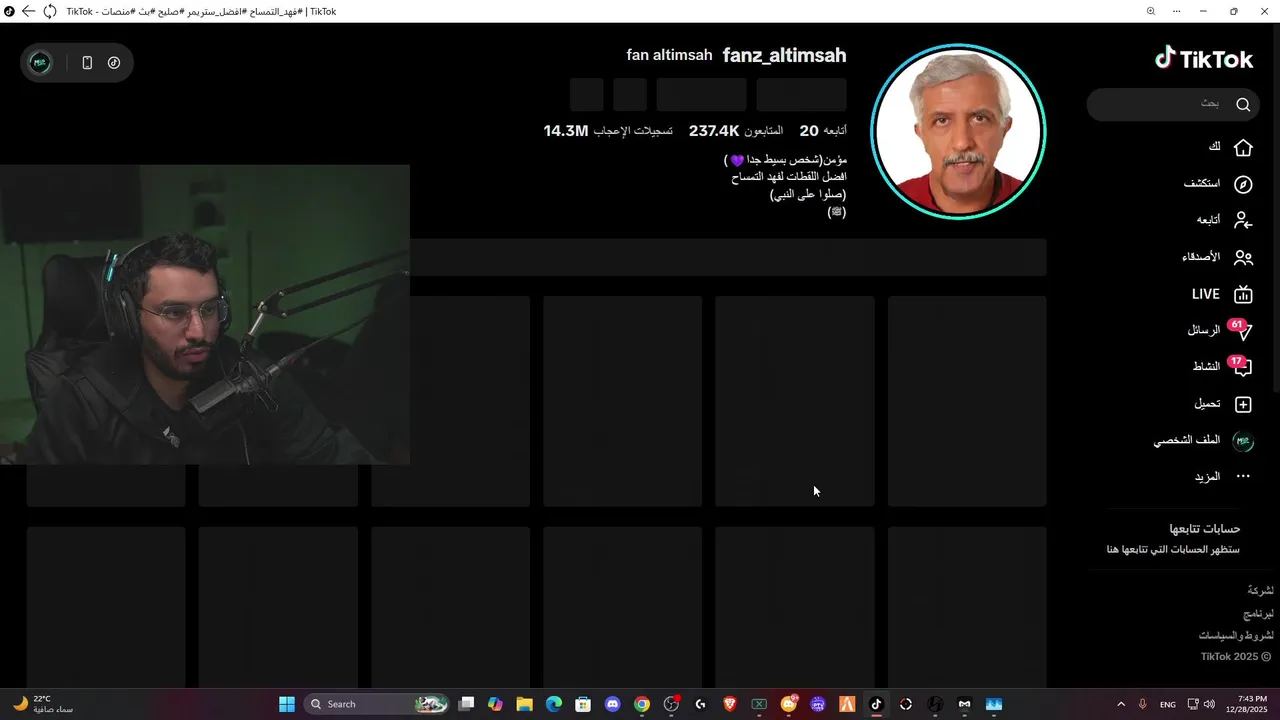Open the For You home icon
The width and height of the screenshot is (1280, 720).
pos(1243,148)
